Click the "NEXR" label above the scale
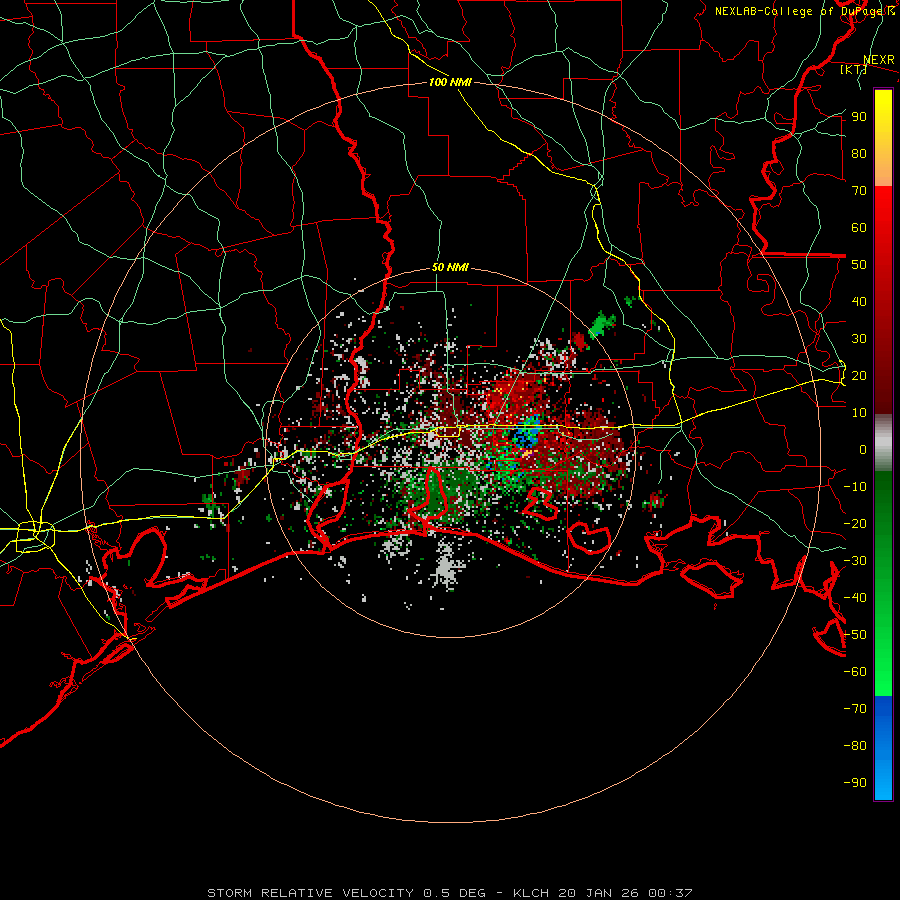The height and width of the screenshot is (900, 900). [878, 60]
